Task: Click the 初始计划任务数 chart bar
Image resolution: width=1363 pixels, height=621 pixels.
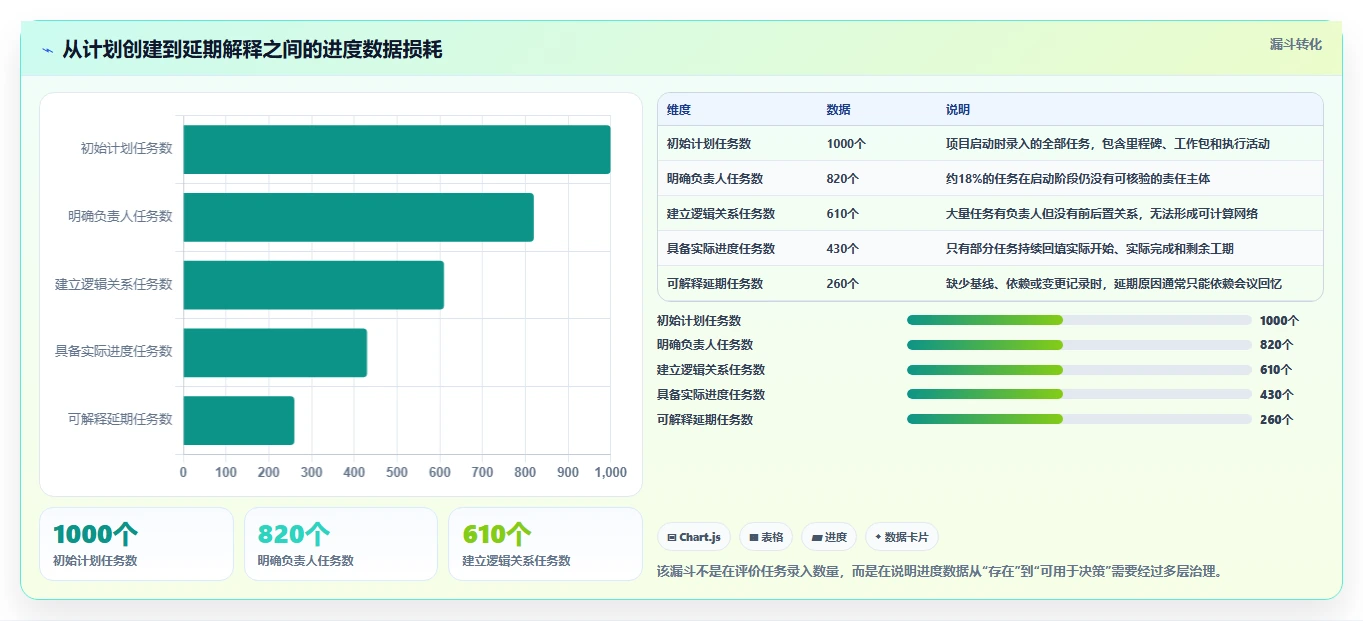Action: click(x=397, y=149)
